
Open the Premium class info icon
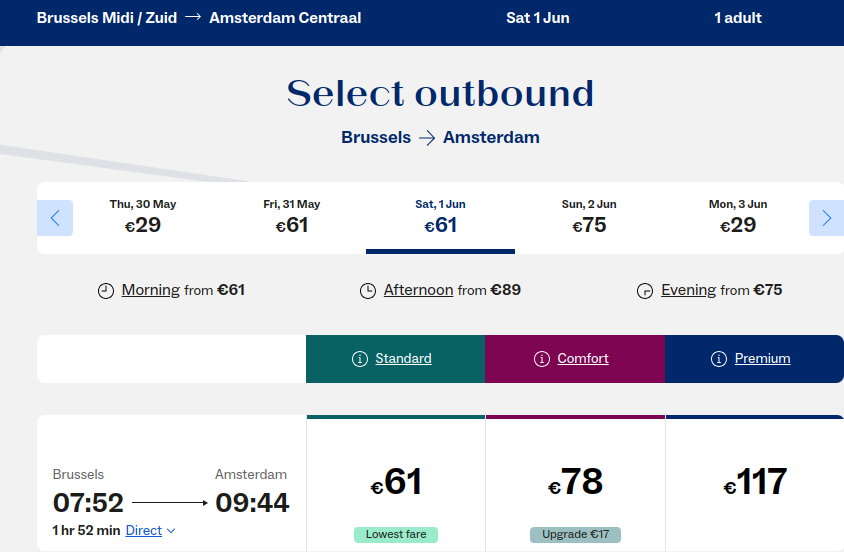click(719, 359)
